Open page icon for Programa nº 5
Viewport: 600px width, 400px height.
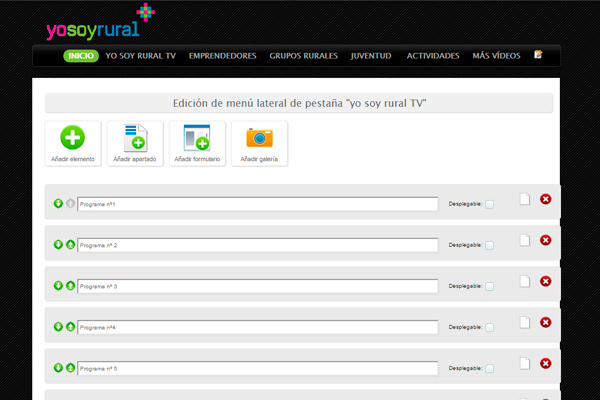pyautogui.click(x=525, y=363)
